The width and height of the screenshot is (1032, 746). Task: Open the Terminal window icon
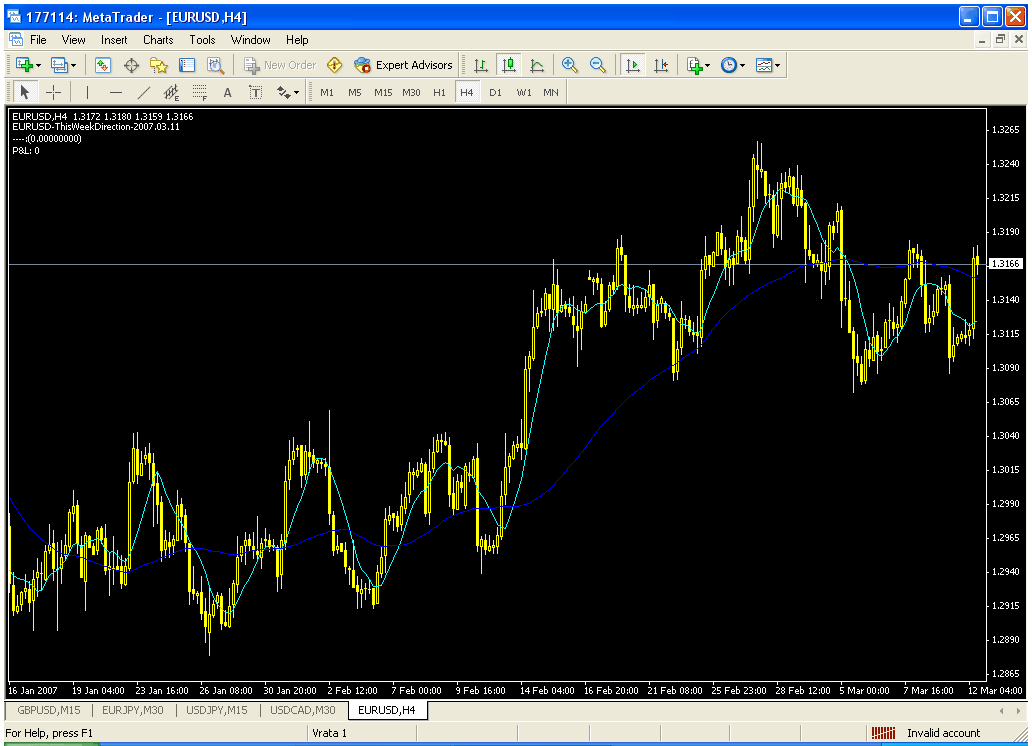(188, 65)
